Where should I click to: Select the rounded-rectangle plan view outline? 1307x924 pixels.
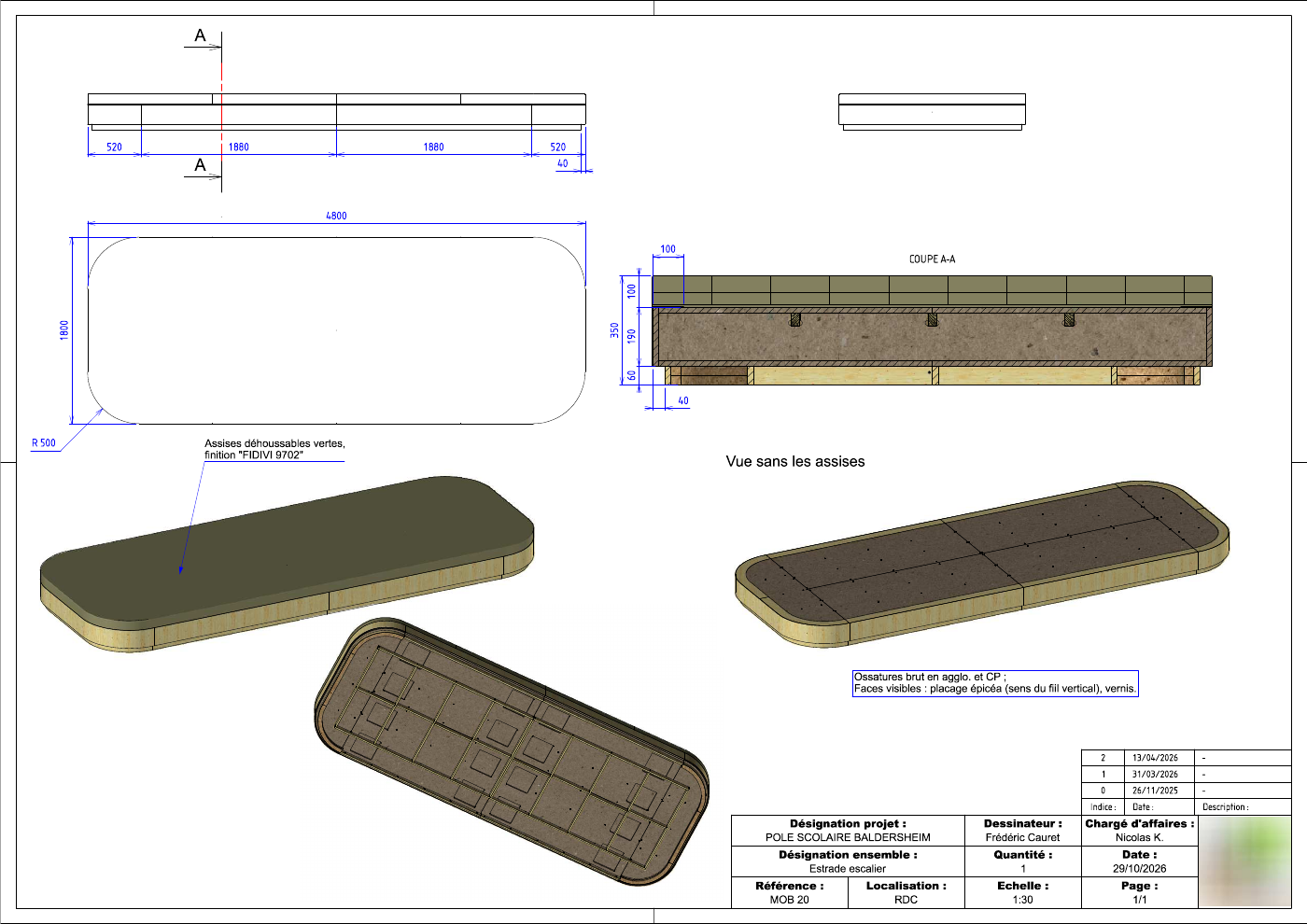click(x=336, y=330)
